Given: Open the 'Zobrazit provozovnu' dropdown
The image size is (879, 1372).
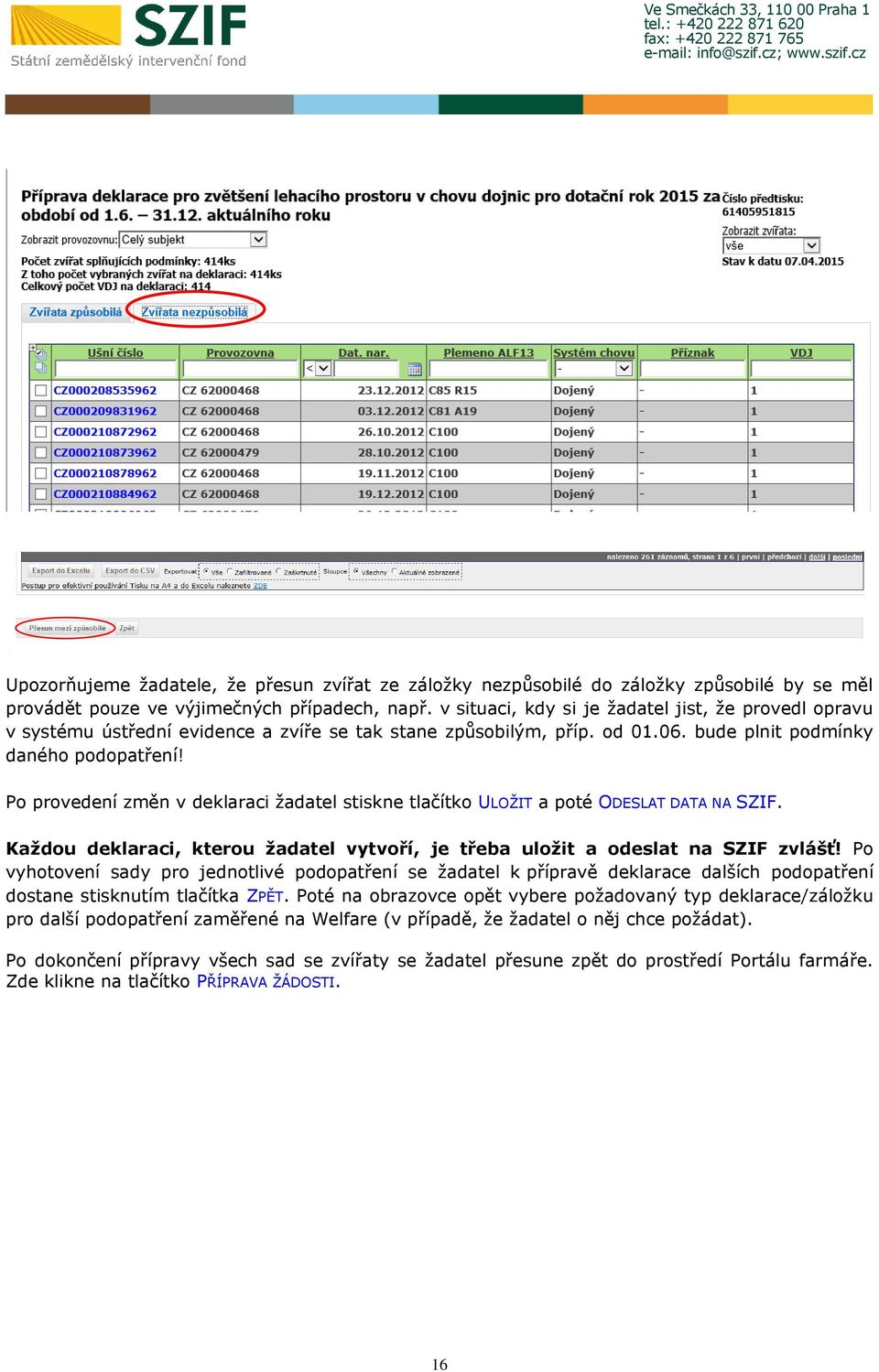Looking at the screenshot, I should tap(193, 240).
